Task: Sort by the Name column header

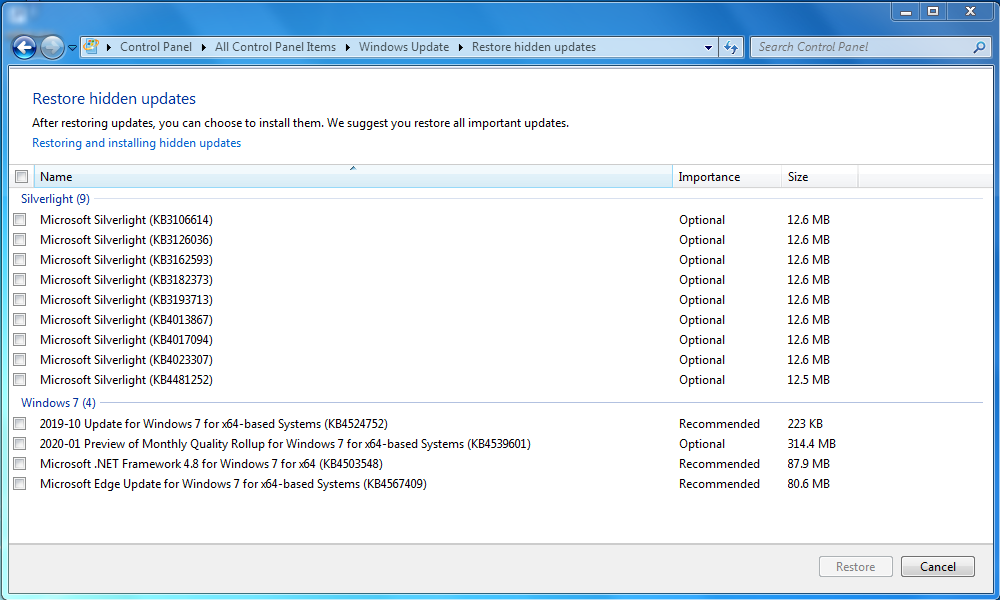Action: 353,177
